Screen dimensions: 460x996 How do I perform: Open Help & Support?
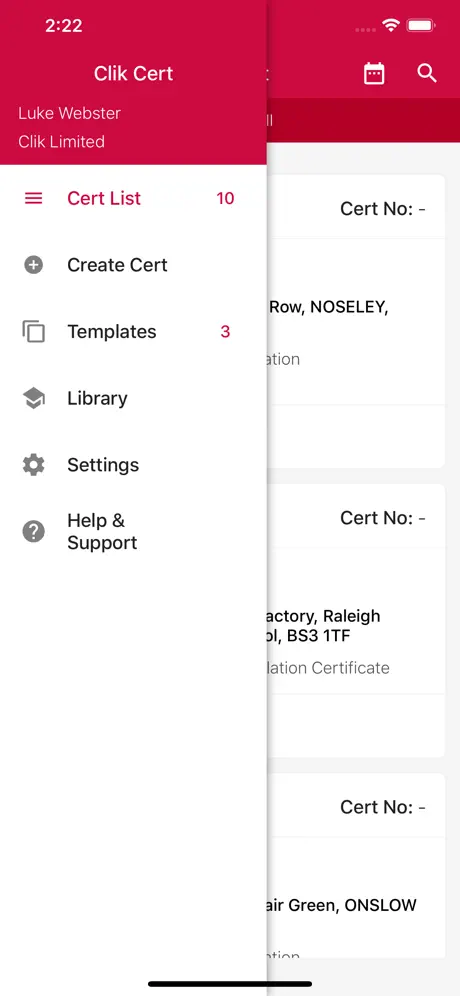[133, 531]
